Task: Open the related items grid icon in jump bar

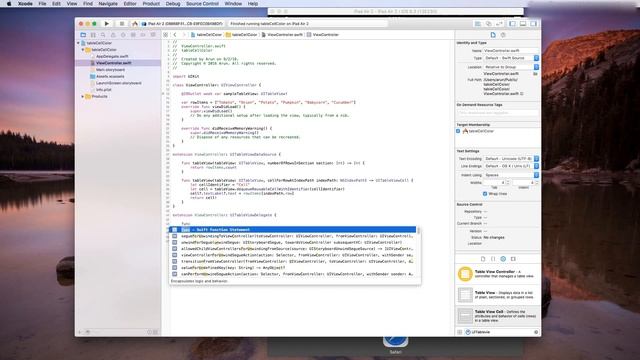Action: (166, 35)
